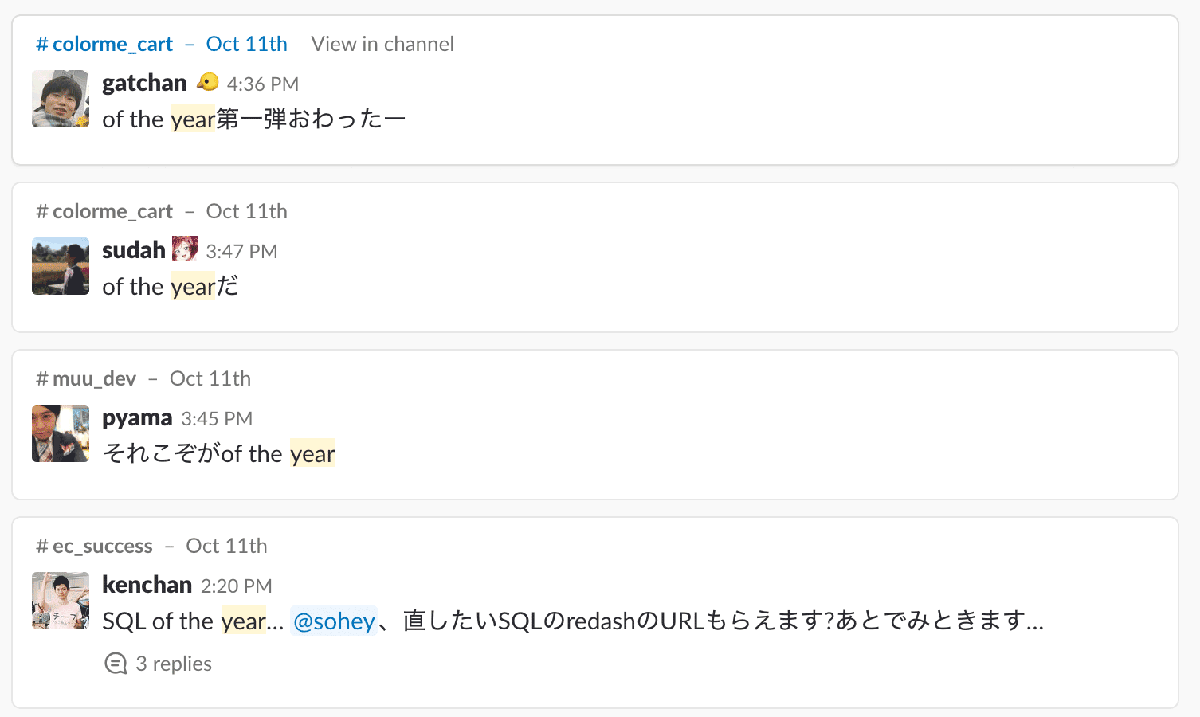Click gatchan's chick status emoji icon
1200x717 pixels.
208,82
